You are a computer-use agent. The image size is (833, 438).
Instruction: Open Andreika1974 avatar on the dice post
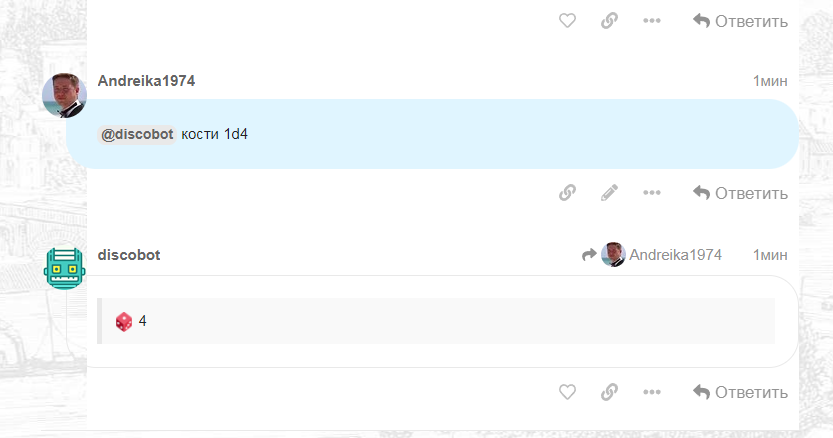pyautogui.click(x=64, y=95)
